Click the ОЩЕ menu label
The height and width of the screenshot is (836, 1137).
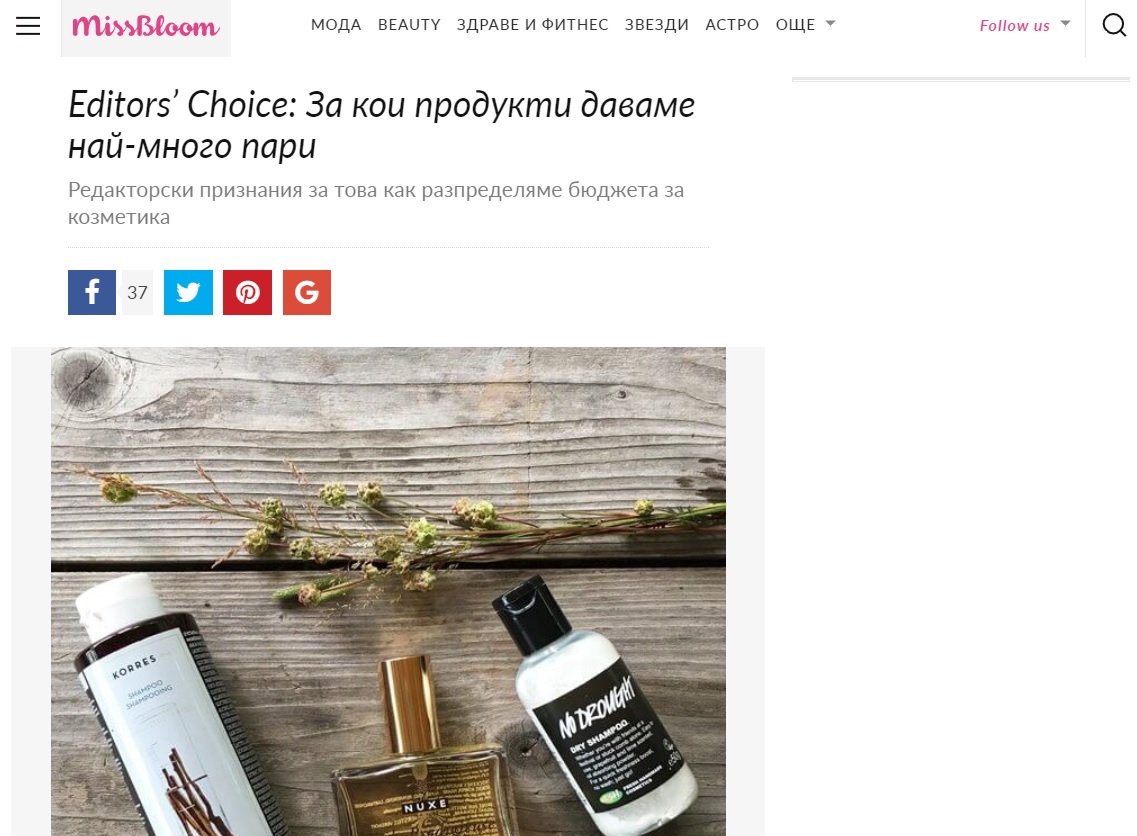795,25
